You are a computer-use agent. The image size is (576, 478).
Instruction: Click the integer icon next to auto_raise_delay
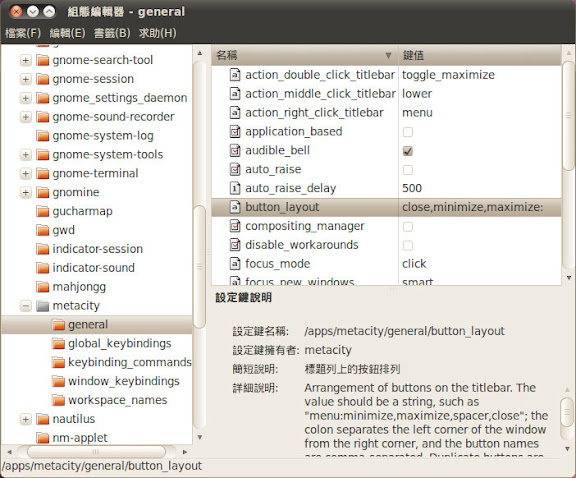pyautogui.click(x=235, y=188)
